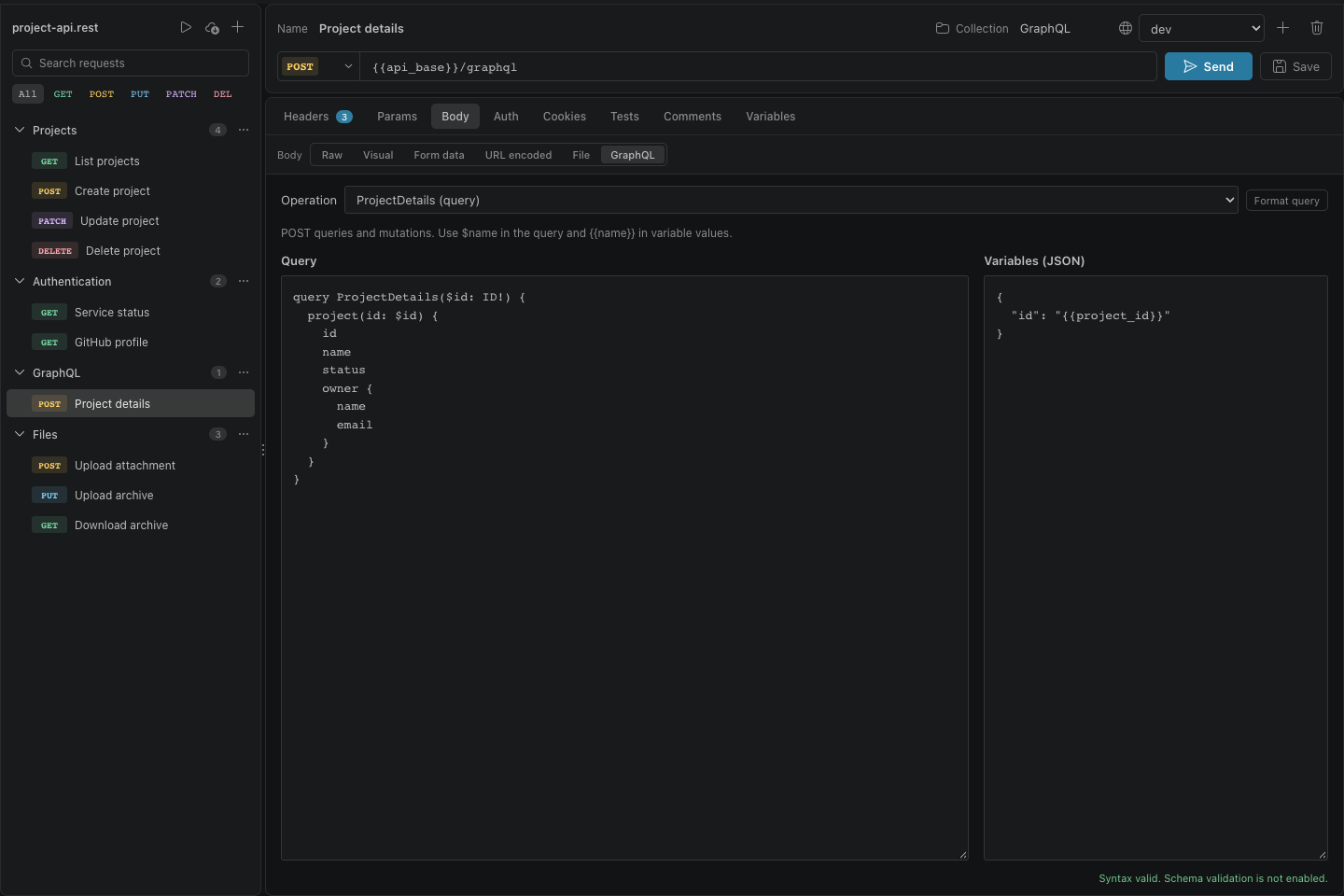Open the HTTP method dropdown showing POST
Image resolution: width=1344 pixels, height=896 pixels.
pos(318,67)
